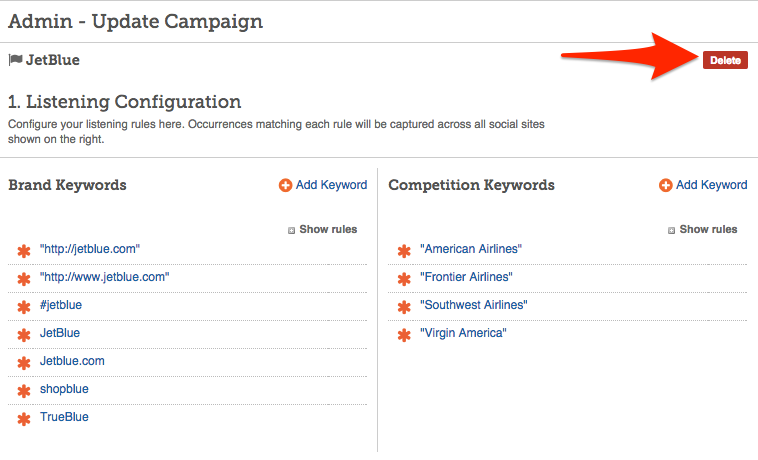
Task: Open the "http://www.jetblue.com" keyword
Action: click(104, 277)
